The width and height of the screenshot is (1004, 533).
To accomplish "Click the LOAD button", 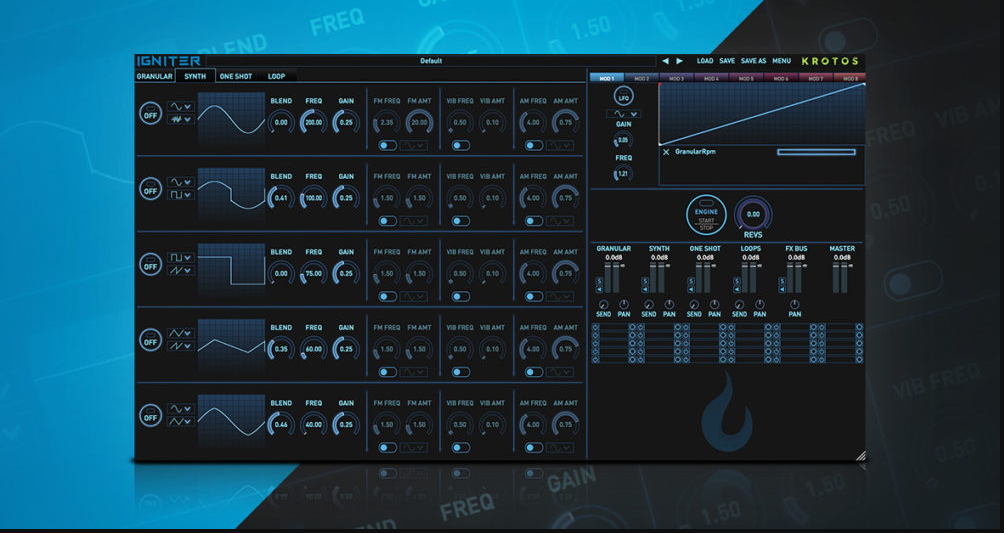I will pyautogui.click(x=705, y=61).
